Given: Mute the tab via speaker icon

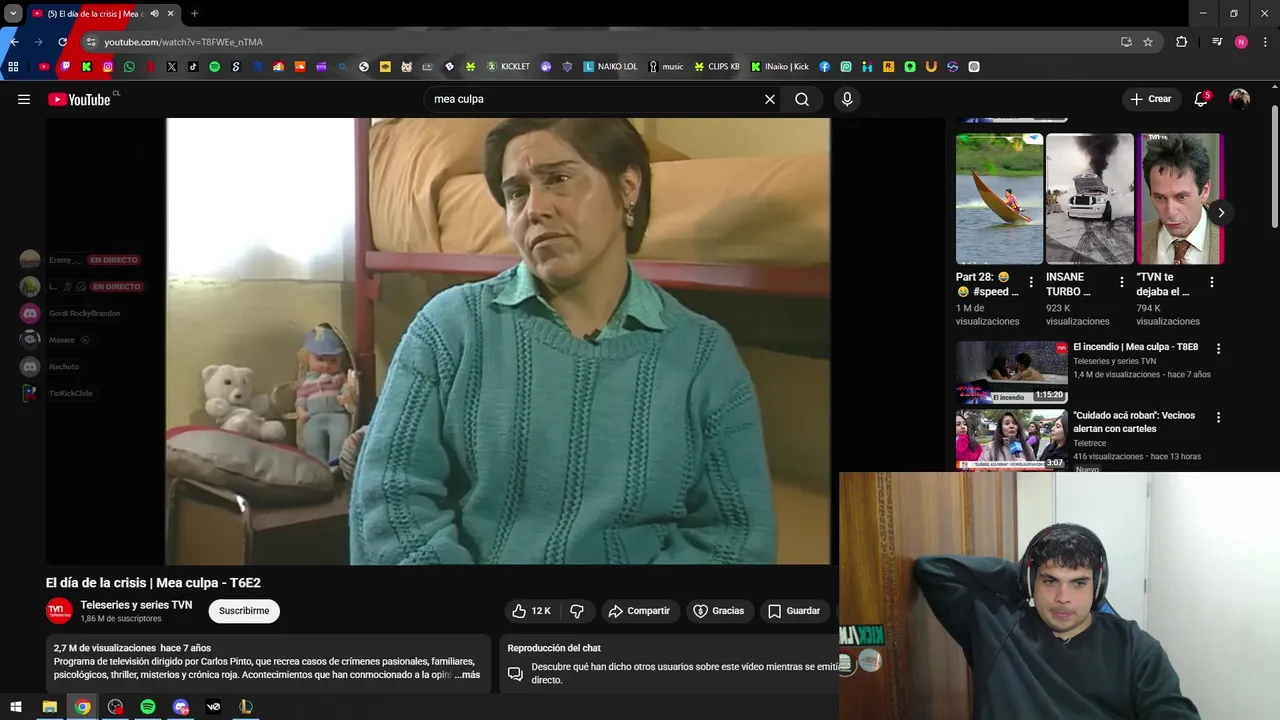Looking at the screenshot, I should (x=154, y=14).
